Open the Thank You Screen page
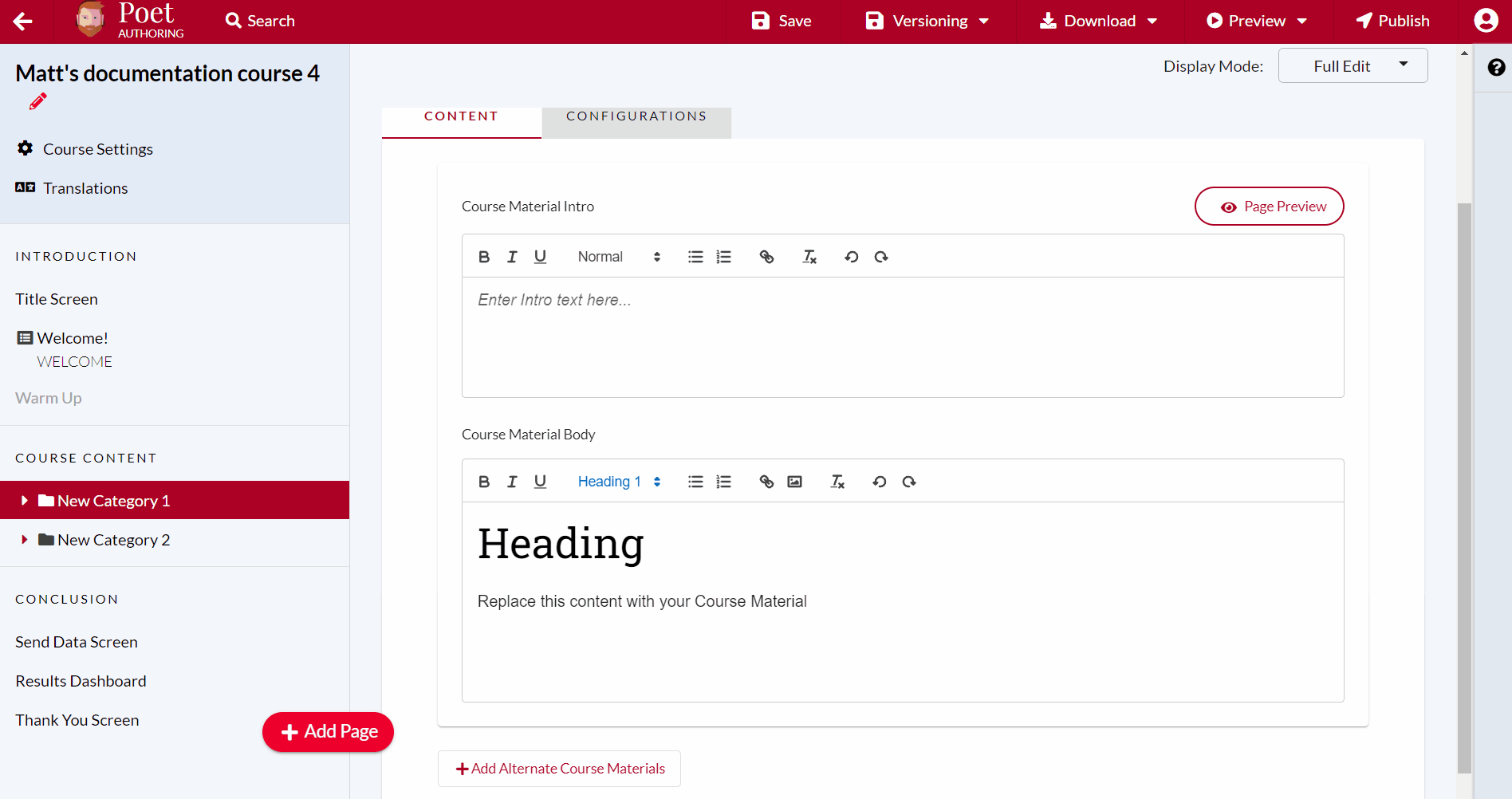 coord(77,719)
